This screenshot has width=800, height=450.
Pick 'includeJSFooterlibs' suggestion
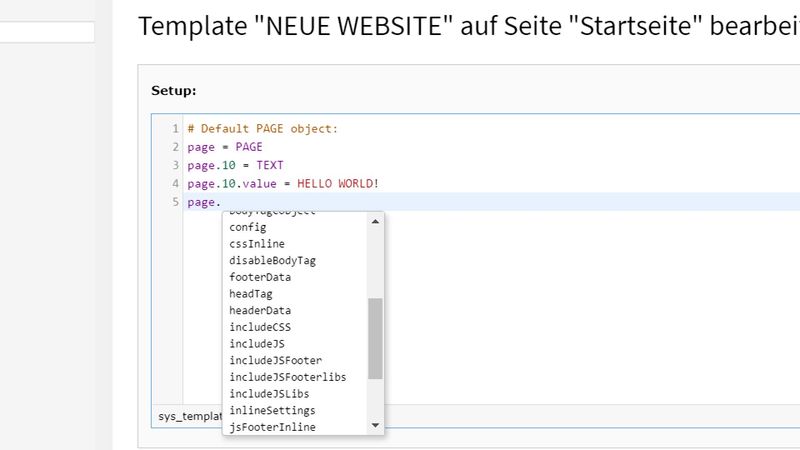click(x=287, y=377)
